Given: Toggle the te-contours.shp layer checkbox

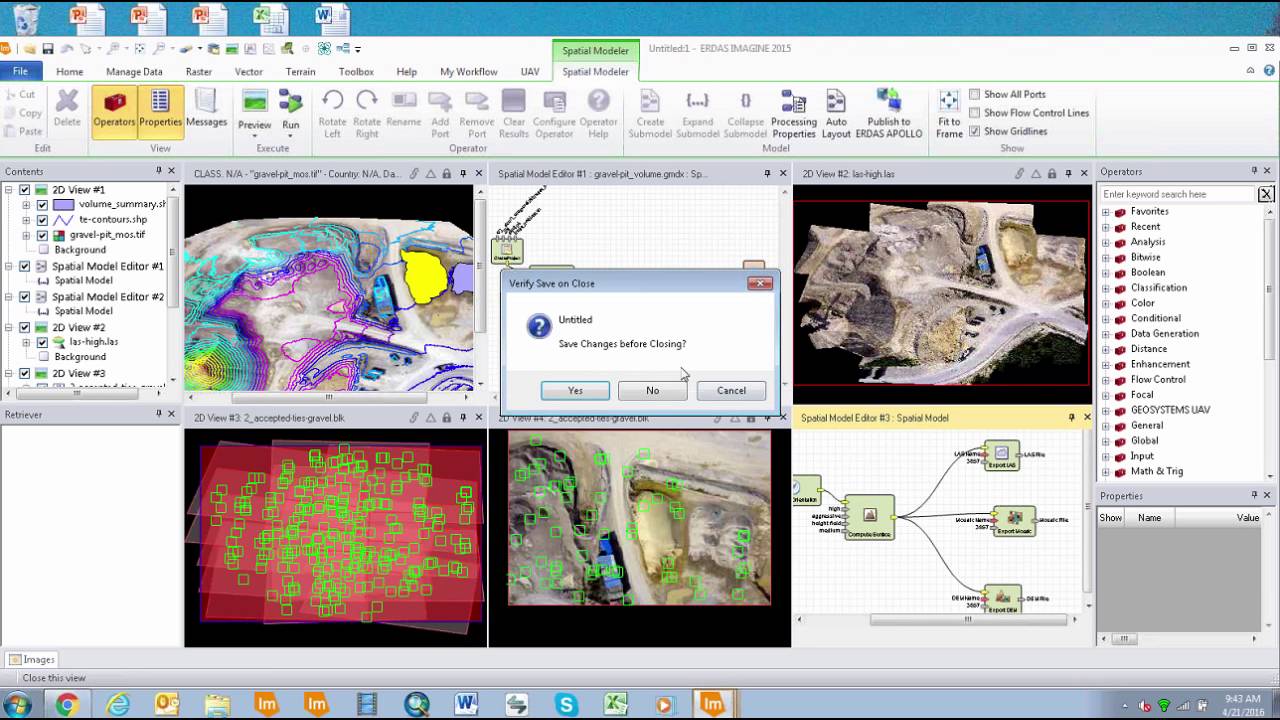Looking at the screenshot, I should pos(42,220).
